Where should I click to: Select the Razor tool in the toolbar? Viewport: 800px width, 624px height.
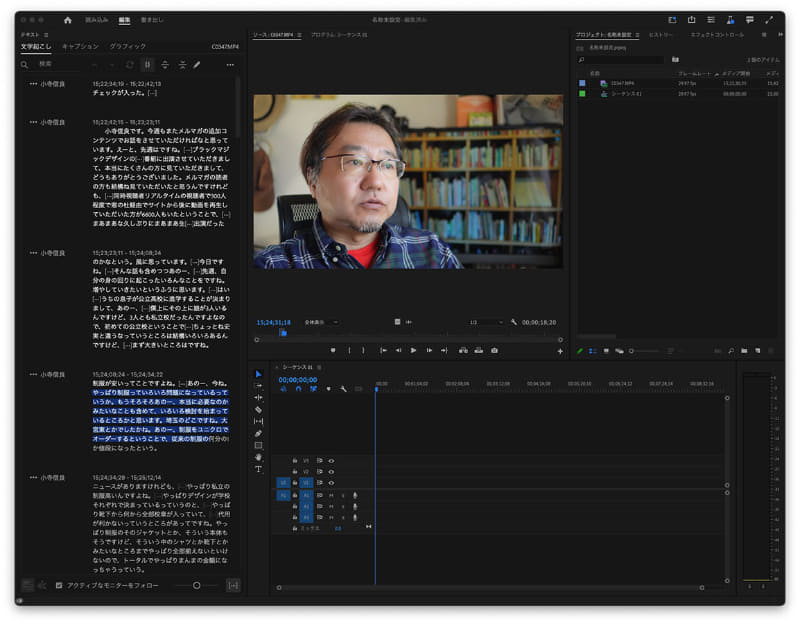[258, 410]
